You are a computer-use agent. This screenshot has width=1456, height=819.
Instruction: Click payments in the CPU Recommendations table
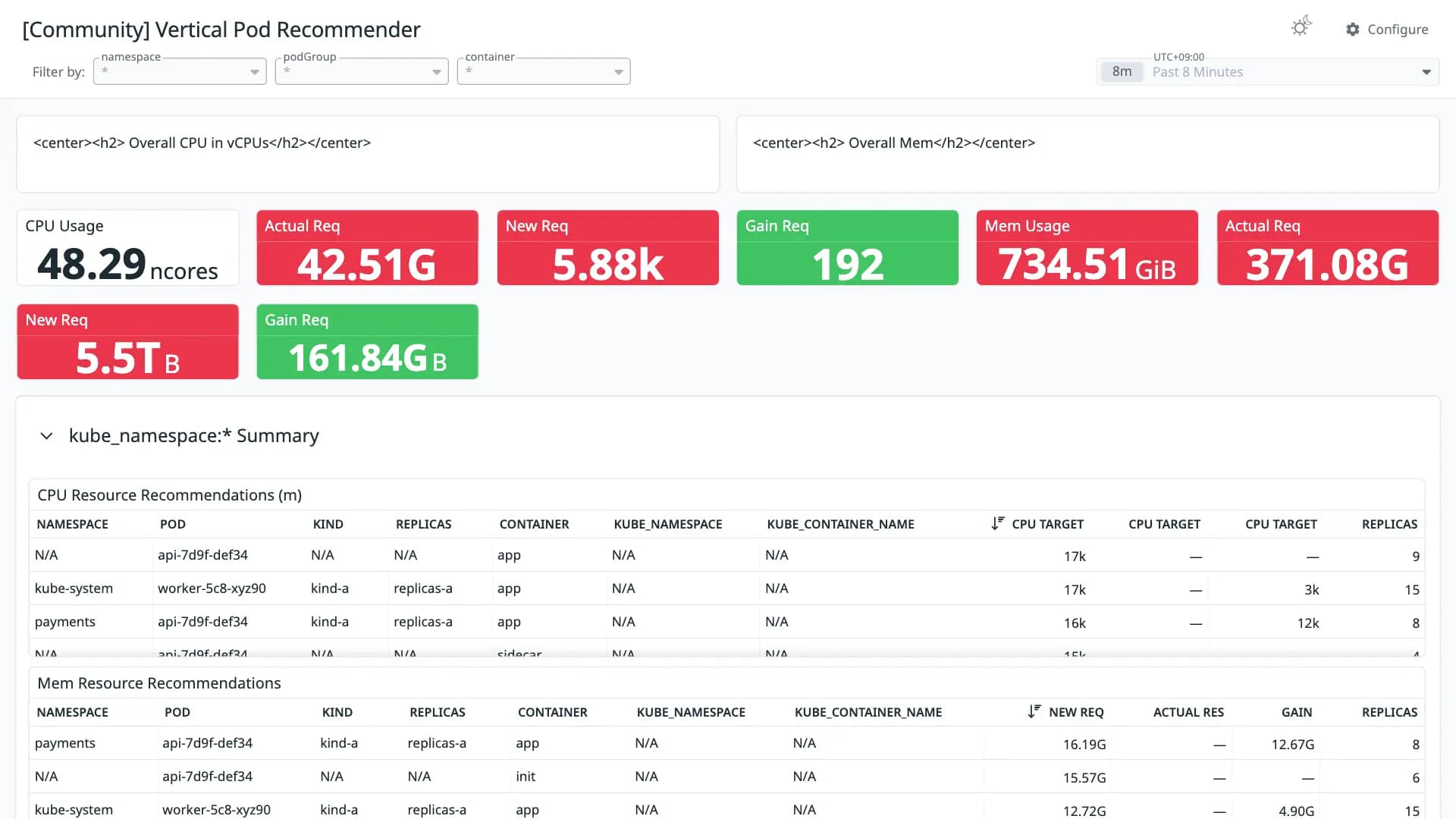[65, 622]
